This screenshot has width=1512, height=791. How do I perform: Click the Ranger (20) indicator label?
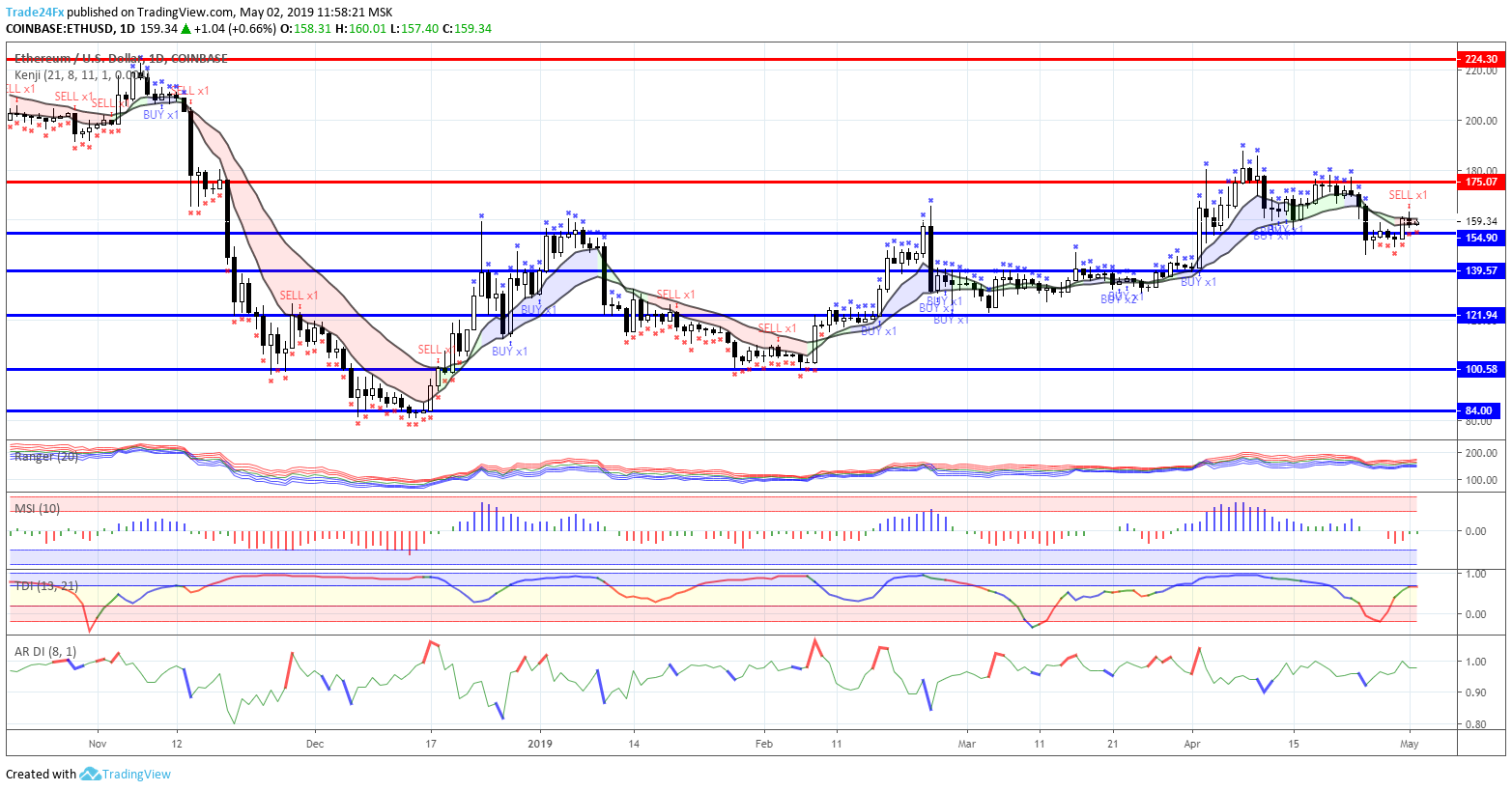pyautogui.click(x=46, y=456)
